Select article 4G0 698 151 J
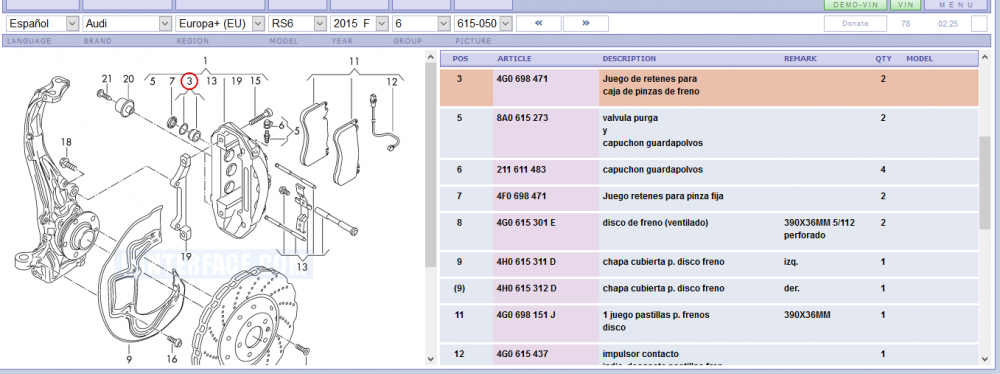The height and width of the screenshot is (374, 1000). click(526, 315)
